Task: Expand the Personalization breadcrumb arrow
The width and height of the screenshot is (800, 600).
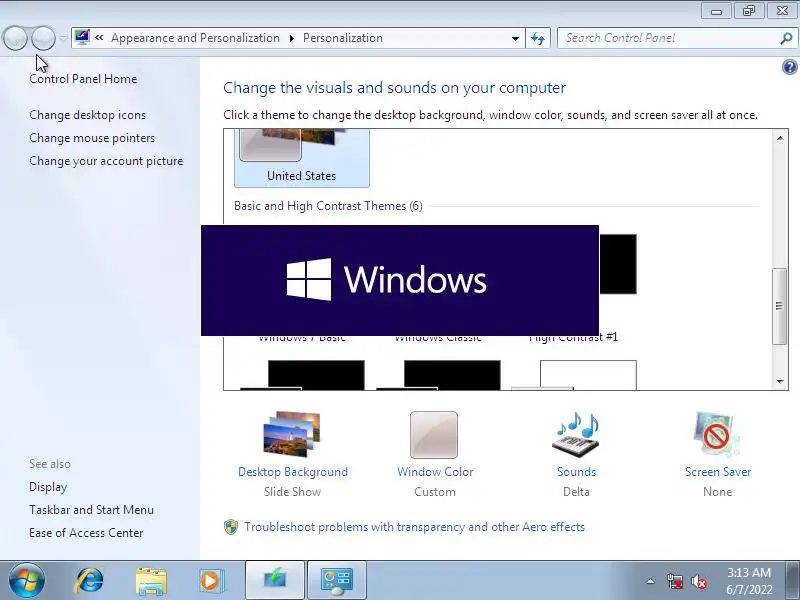Action: (292, 38)
